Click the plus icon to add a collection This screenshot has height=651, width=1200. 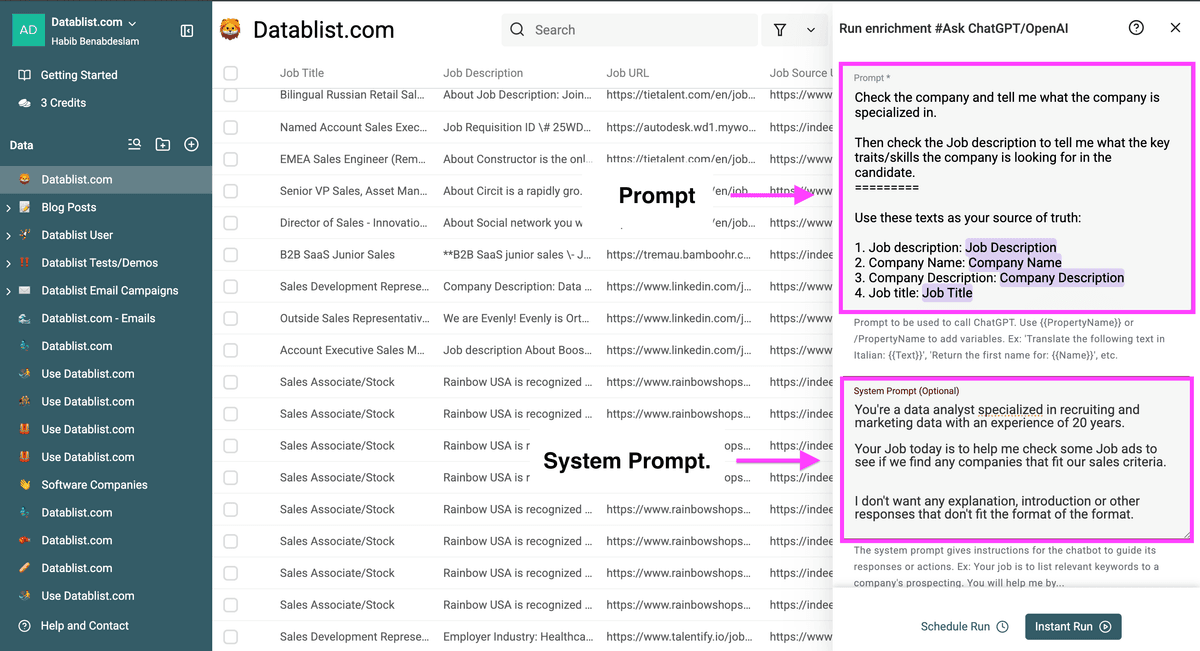point(191,145)
